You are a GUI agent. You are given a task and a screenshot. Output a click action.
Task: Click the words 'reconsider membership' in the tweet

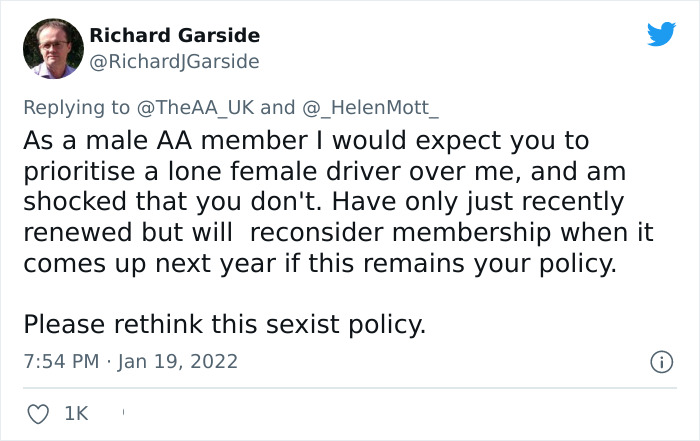coord(380,233)
